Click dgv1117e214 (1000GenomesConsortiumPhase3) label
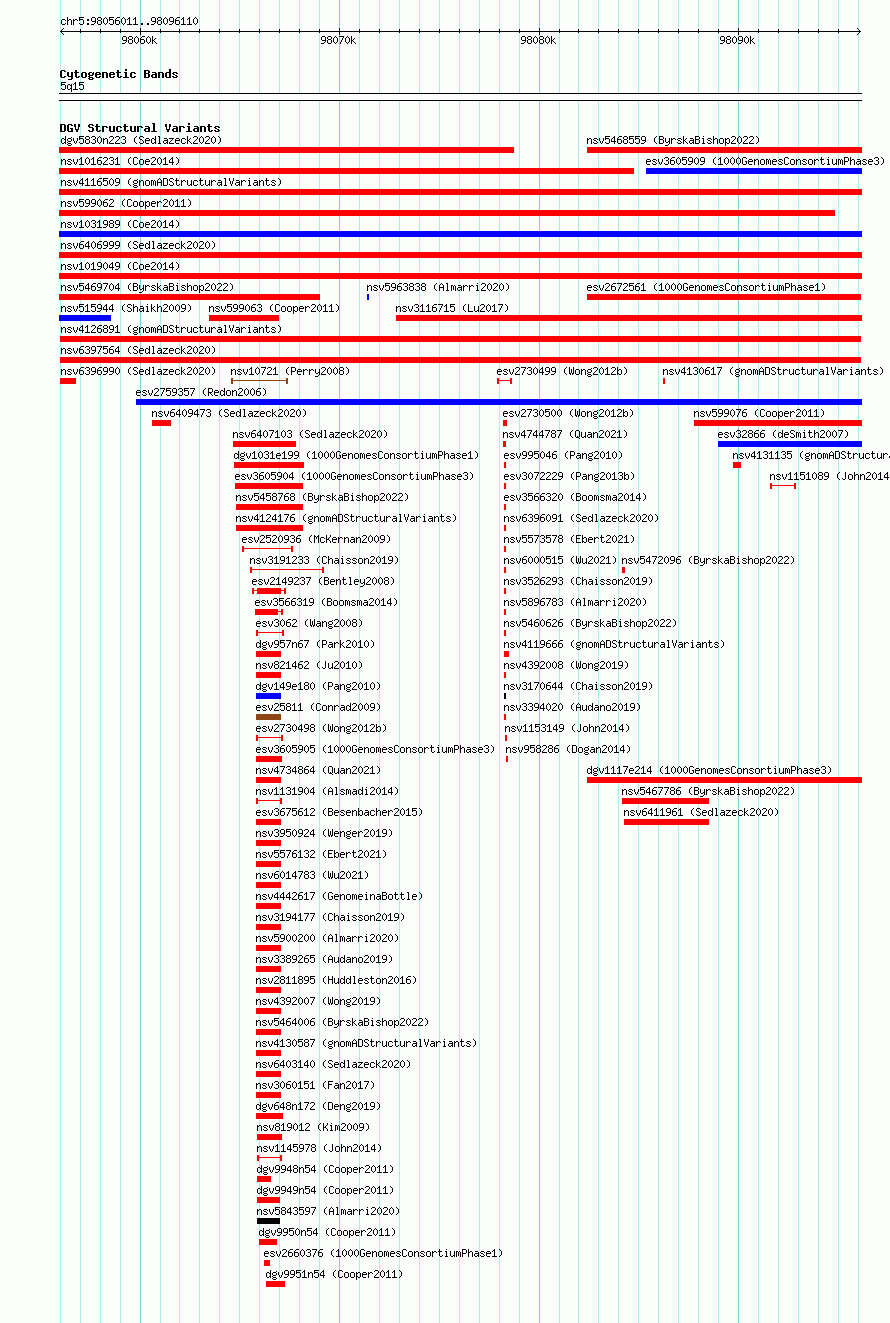The image size is (890, 1323). 710,771
